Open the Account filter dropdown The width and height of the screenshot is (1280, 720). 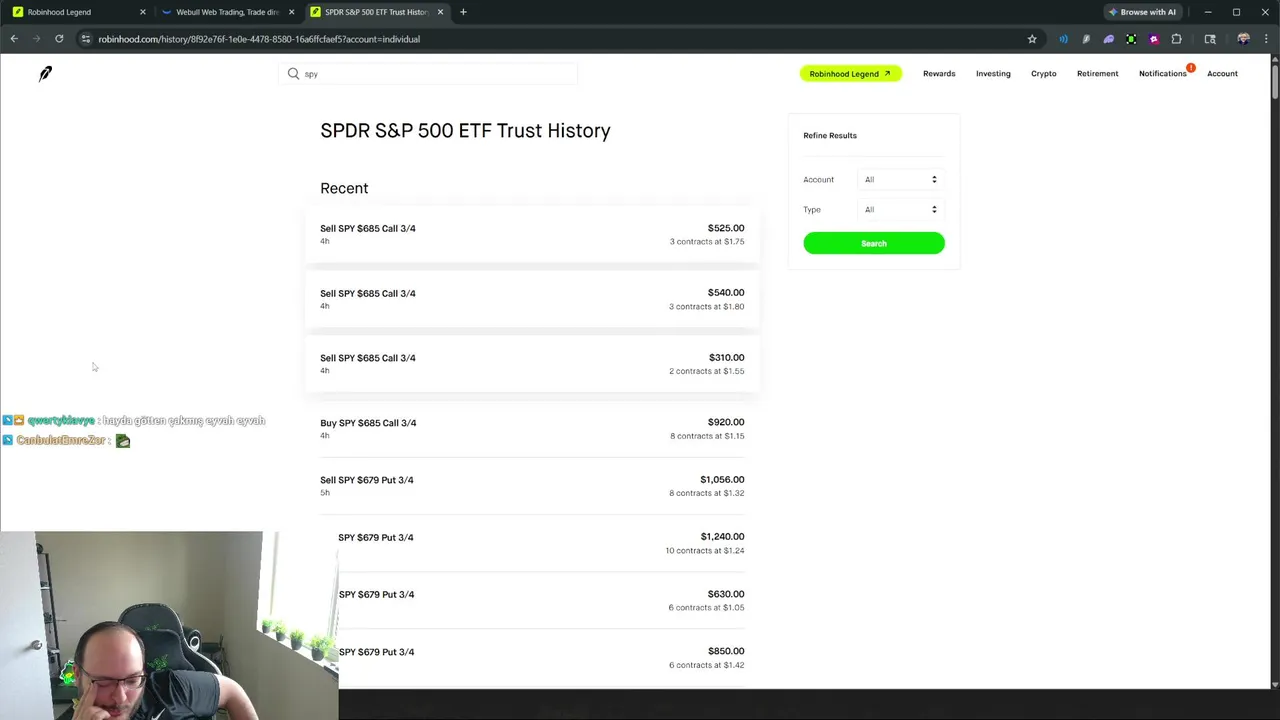[901, 179]
